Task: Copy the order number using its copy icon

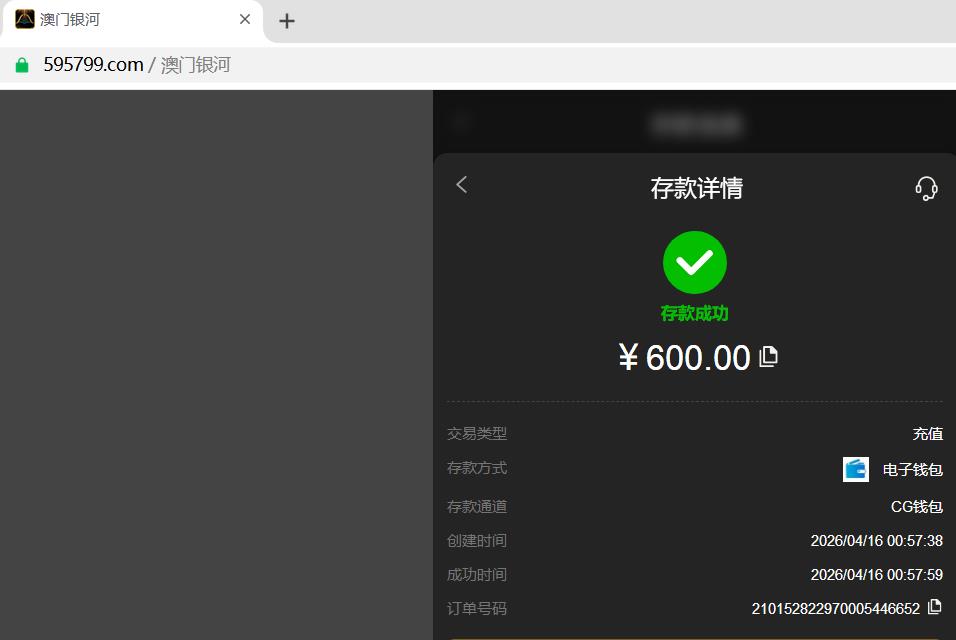Action: 934,607
